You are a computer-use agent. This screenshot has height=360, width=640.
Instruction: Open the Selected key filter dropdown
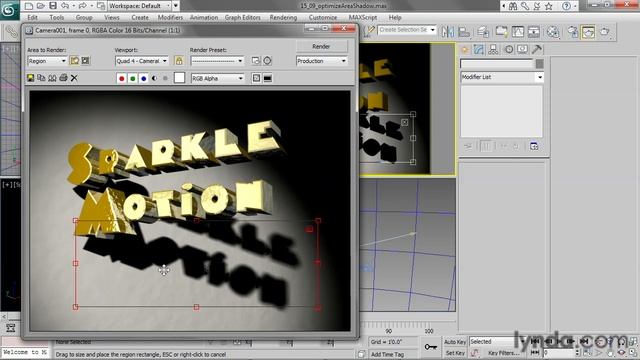point(497,342)
